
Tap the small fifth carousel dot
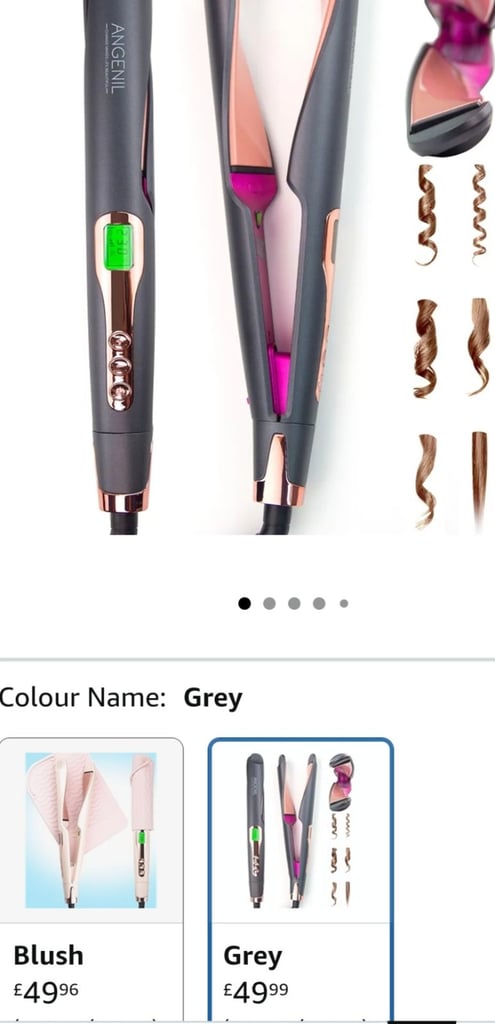click(x=343, y=603)
